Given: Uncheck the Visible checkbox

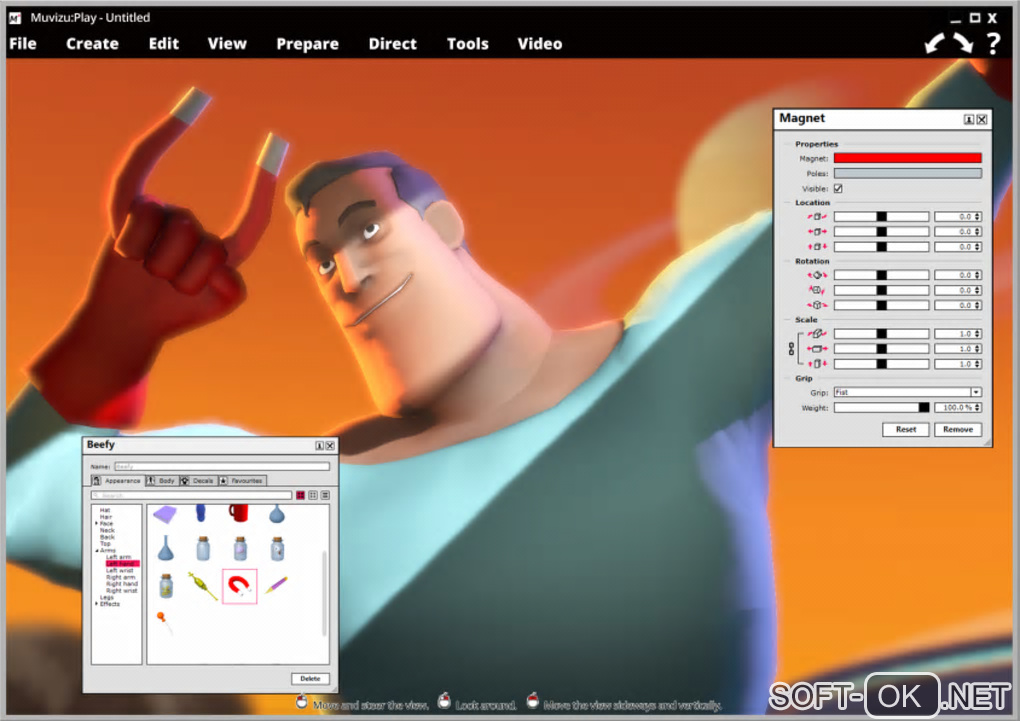Looking at the screenshot, I should [x=839, y=189].
